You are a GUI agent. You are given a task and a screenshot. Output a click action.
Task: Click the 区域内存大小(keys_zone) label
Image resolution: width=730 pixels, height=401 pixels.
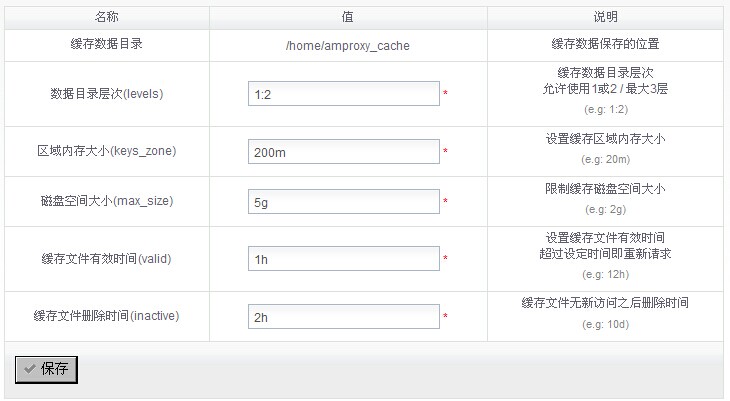tap(106, 152)
